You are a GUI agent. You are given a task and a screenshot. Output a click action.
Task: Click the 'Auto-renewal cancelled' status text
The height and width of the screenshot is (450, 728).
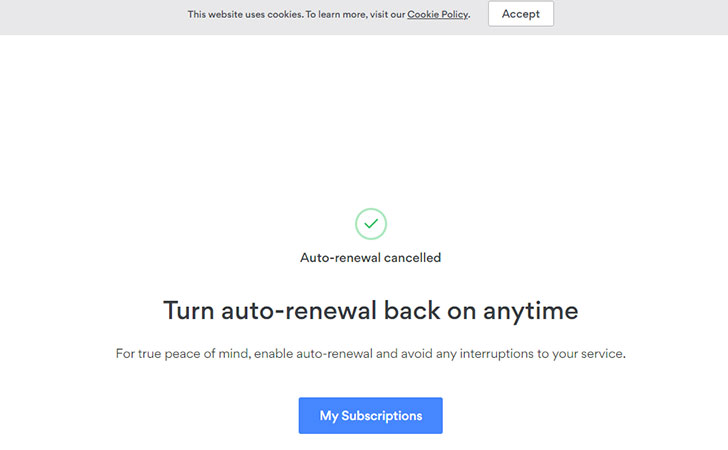tap(370, 257)
